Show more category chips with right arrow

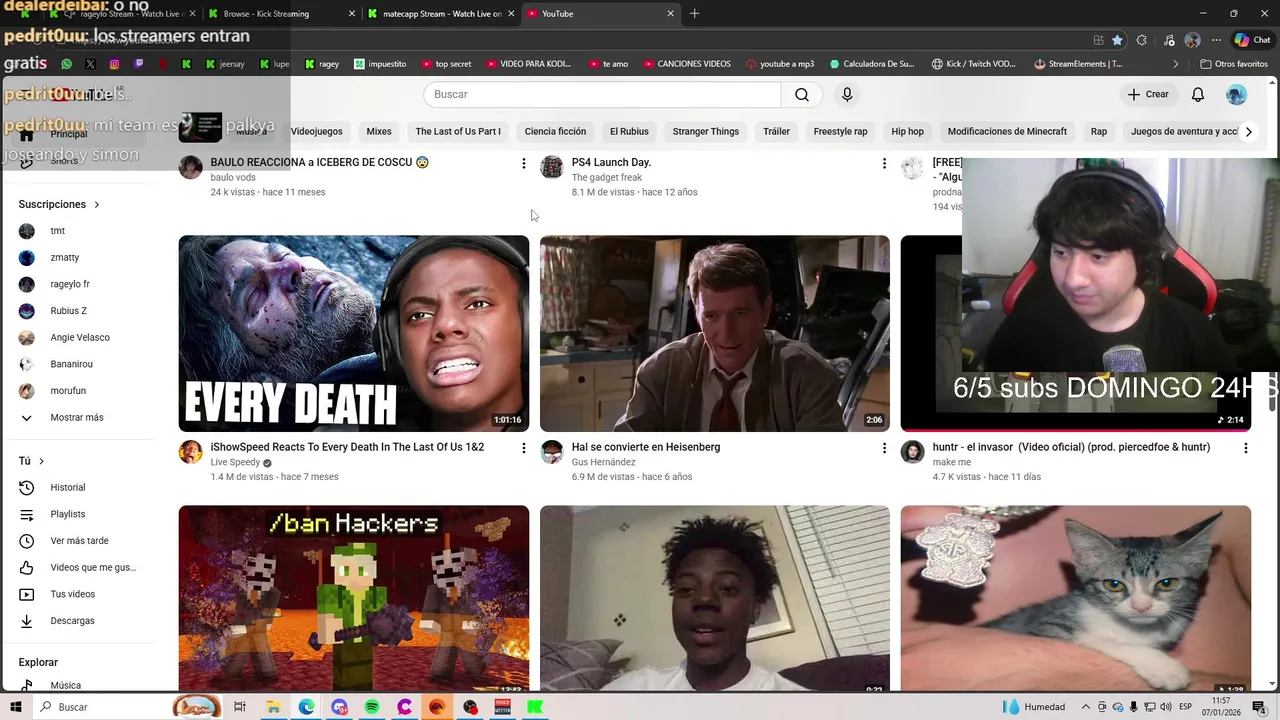tap(1248, 131)
